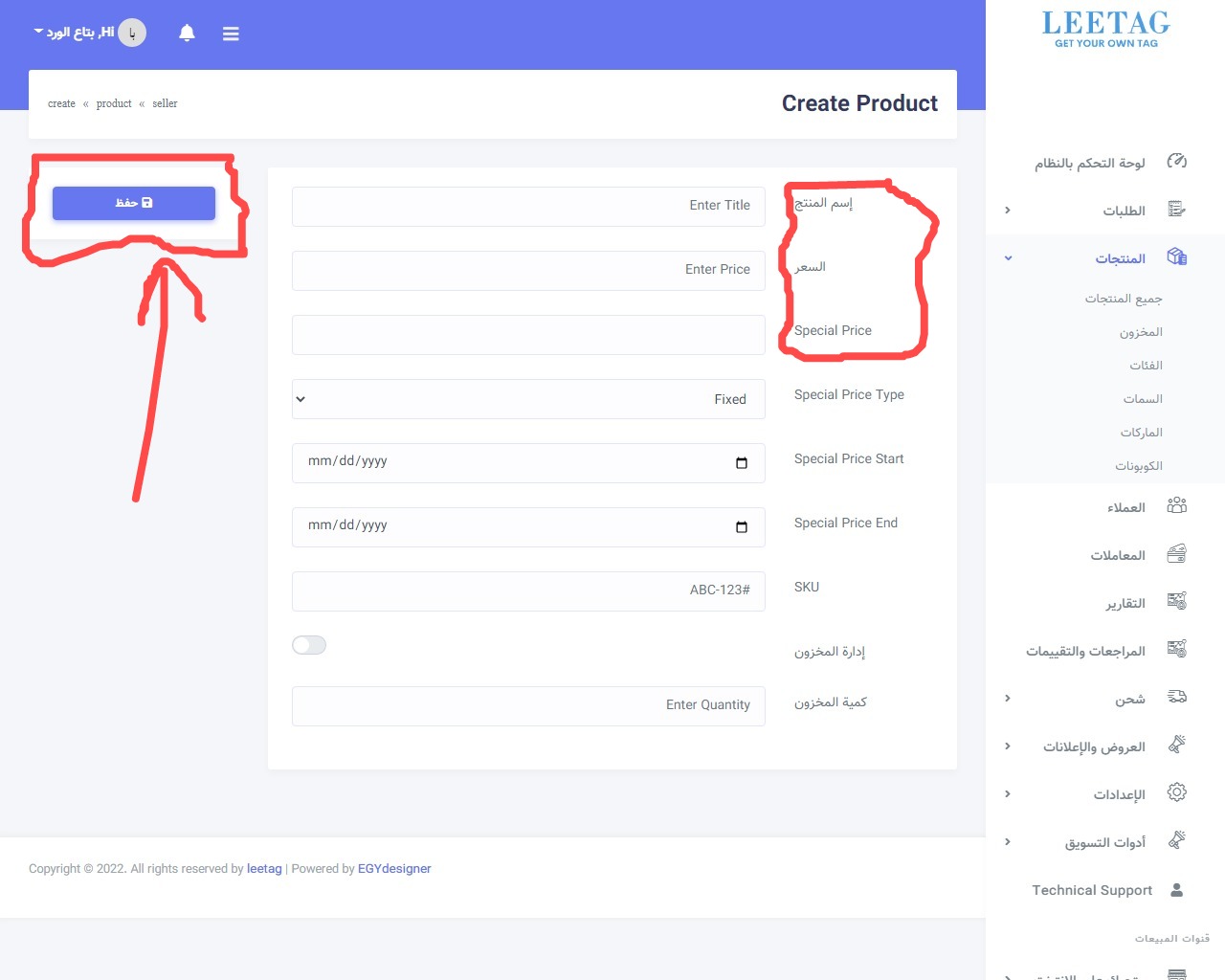1225x980 pixels.
Task: Open the Special Price Type dropdown
Action: point(528,399)
